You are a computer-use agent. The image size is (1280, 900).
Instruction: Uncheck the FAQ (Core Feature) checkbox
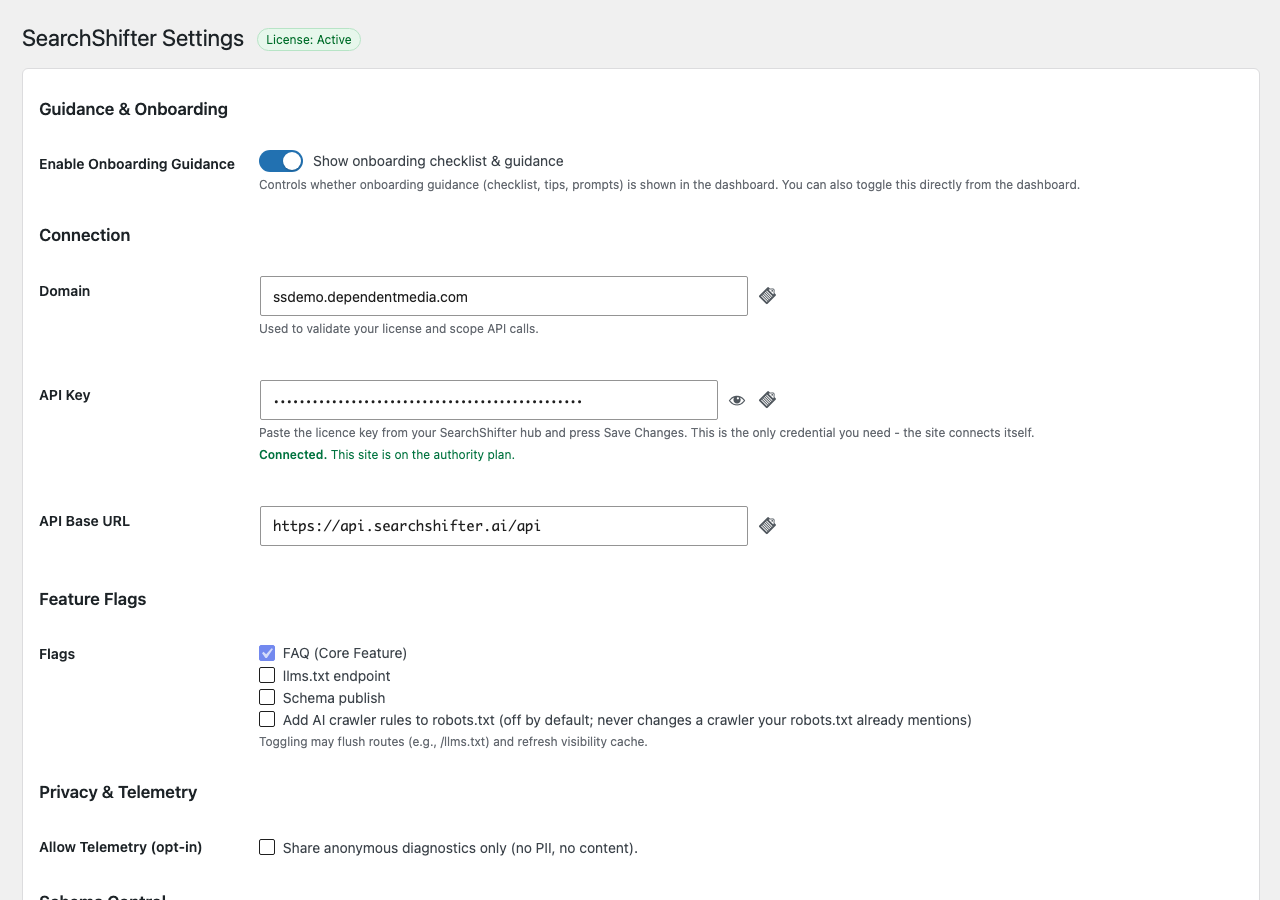pos(267,653)
